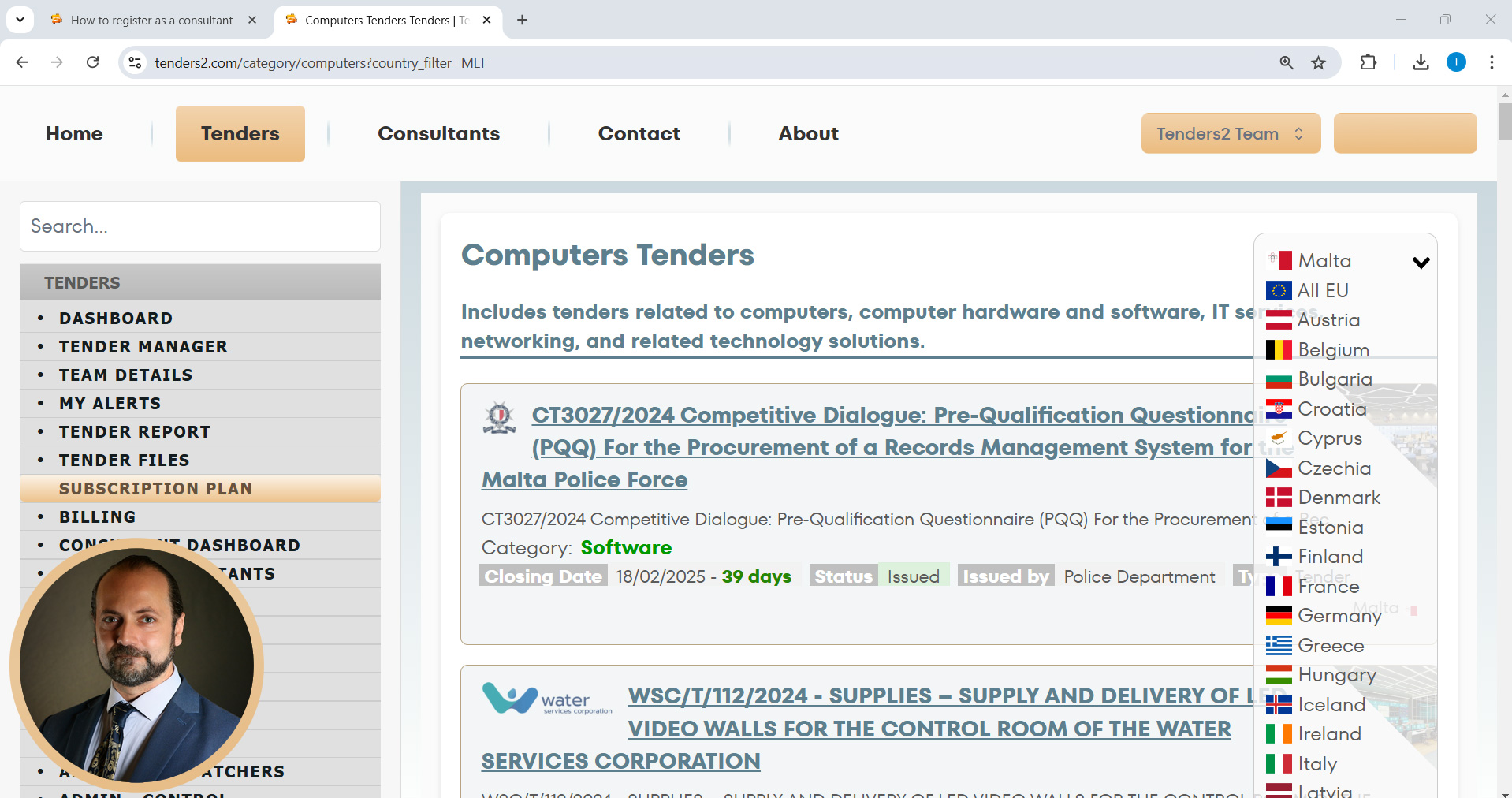Open the CT3027/2024 tender title link
The width and height of the screenshot is (1512, 798).
click(891, 416)
